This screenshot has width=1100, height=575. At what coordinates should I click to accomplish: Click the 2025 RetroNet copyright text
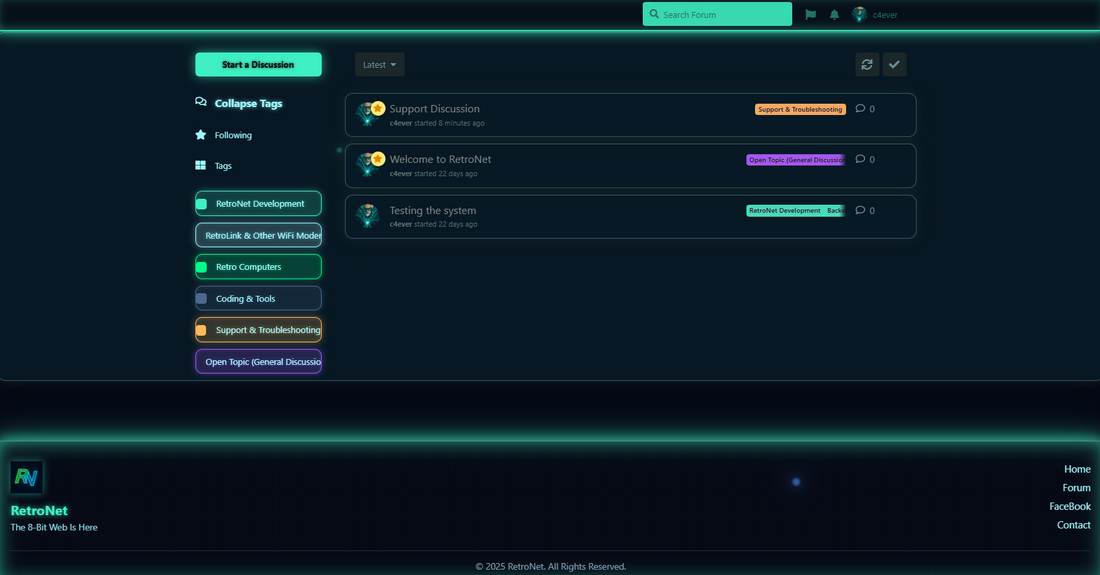click(x=551, y=567)
